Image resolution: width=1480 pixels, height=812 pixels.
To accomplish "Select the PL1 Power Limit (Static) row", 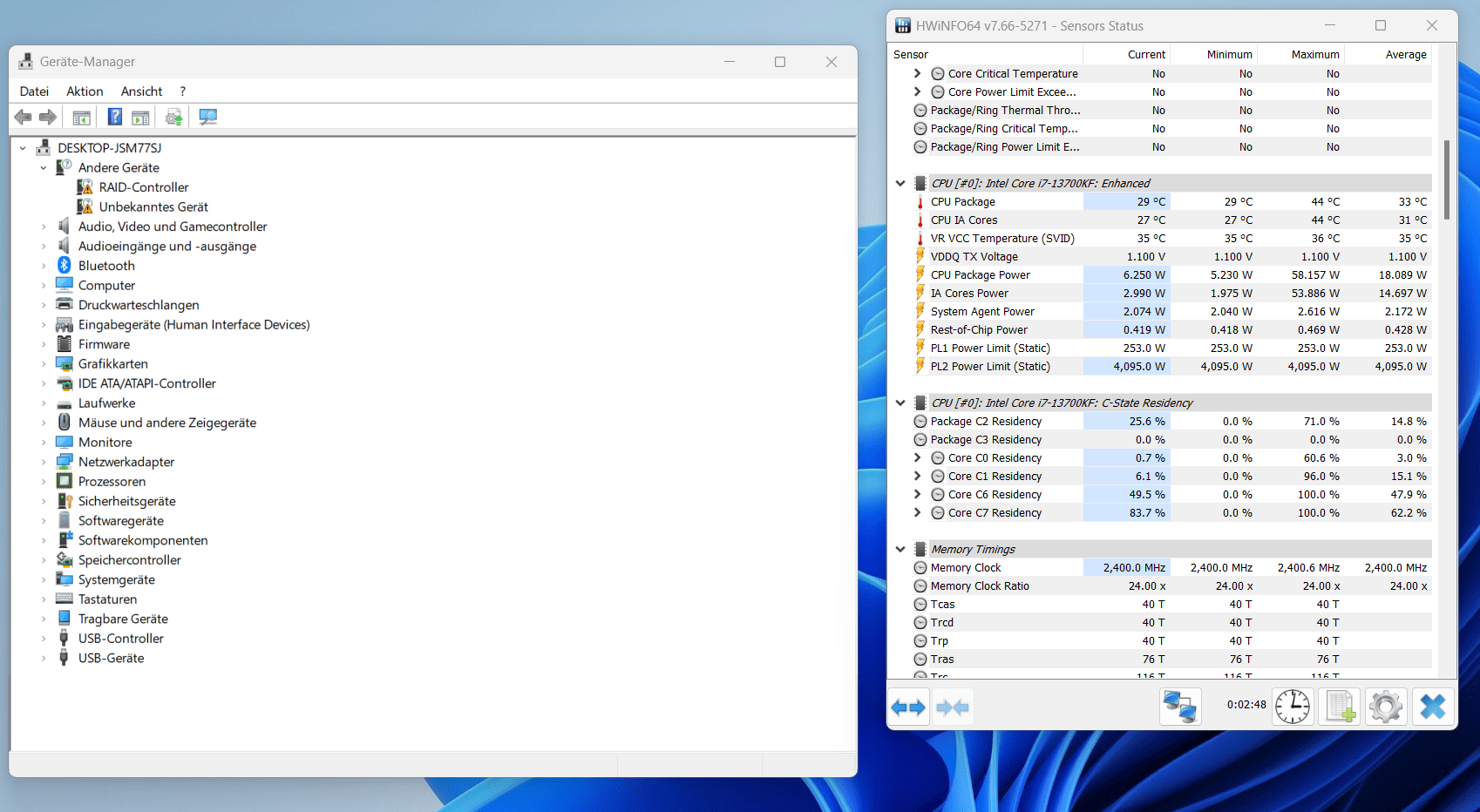I will [1171, 348].
